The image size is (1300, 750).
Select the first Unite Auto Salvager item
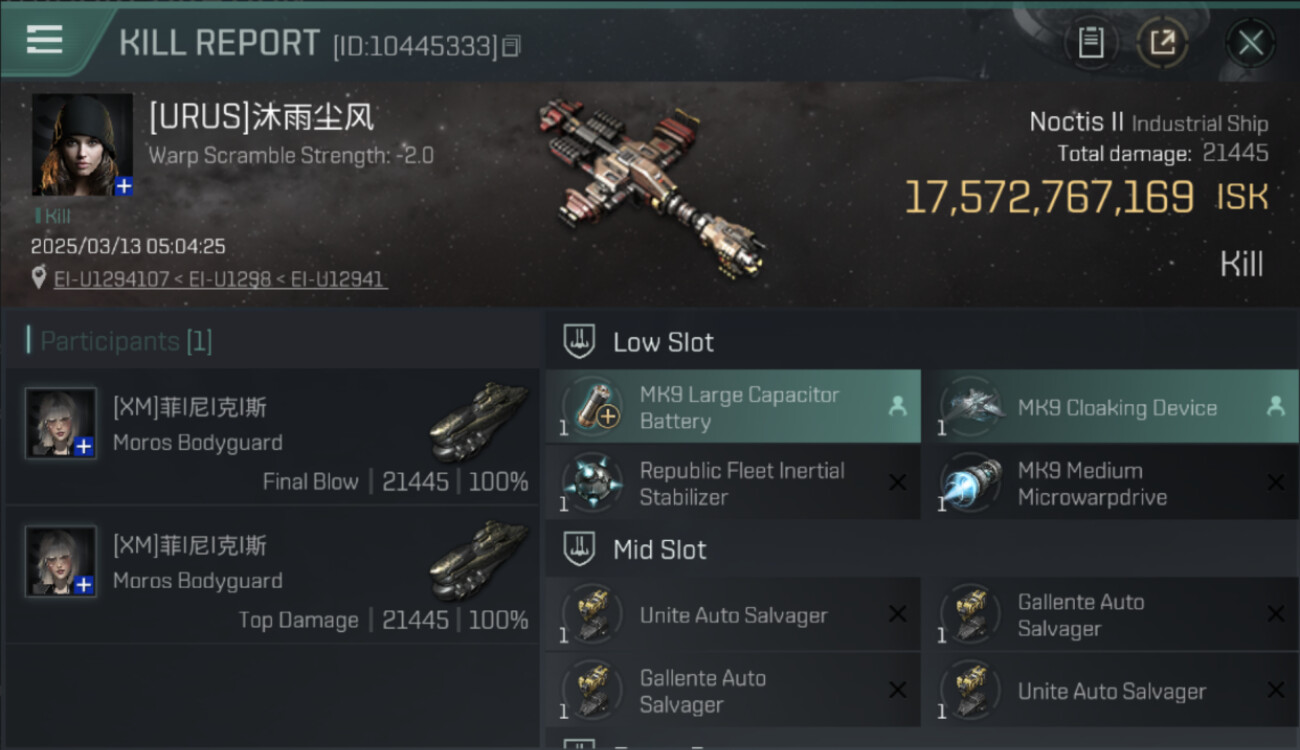pos(733,615)
